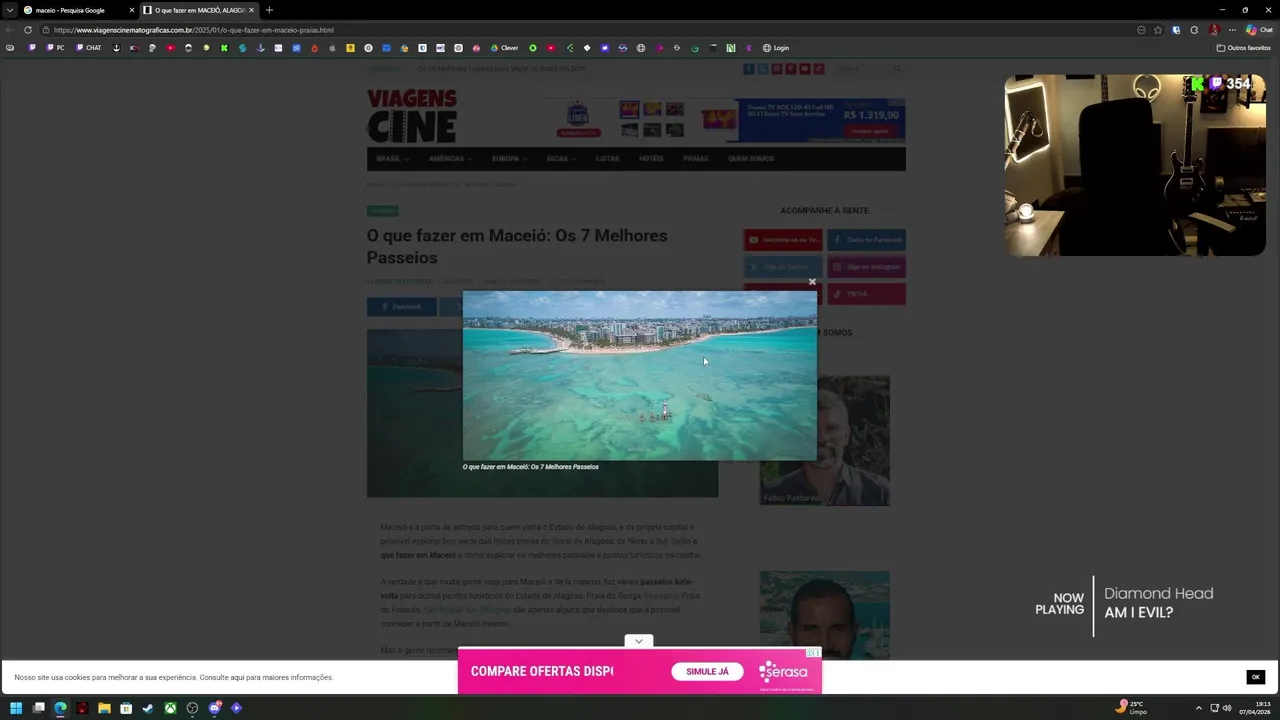Open the 'CHAT' bookmark
Image resolution: width=1280 pixels, height=720 pixels.
[89, 48]
